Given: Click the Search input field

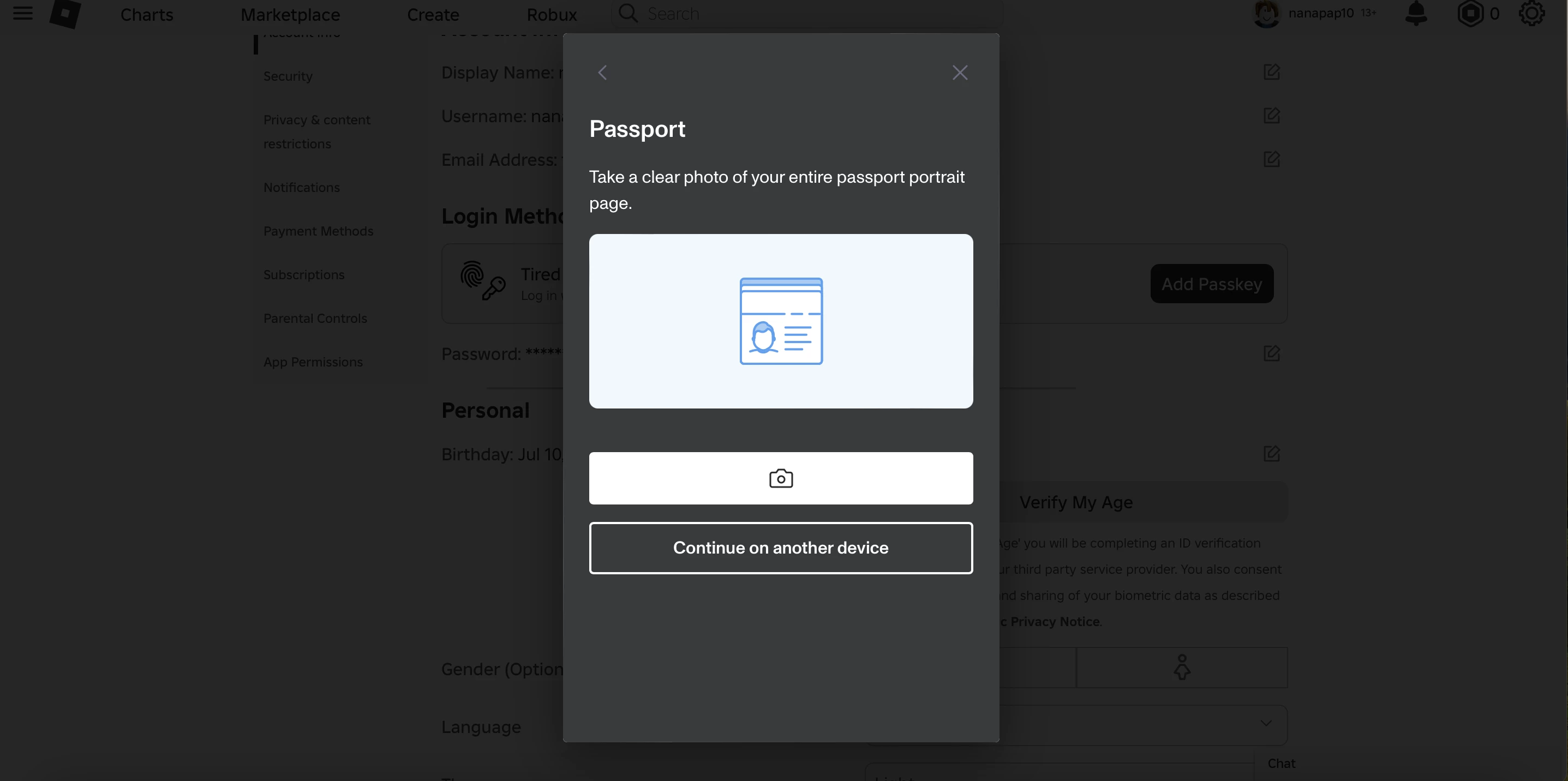Looking at the screenshot, I should click(807, 14).
